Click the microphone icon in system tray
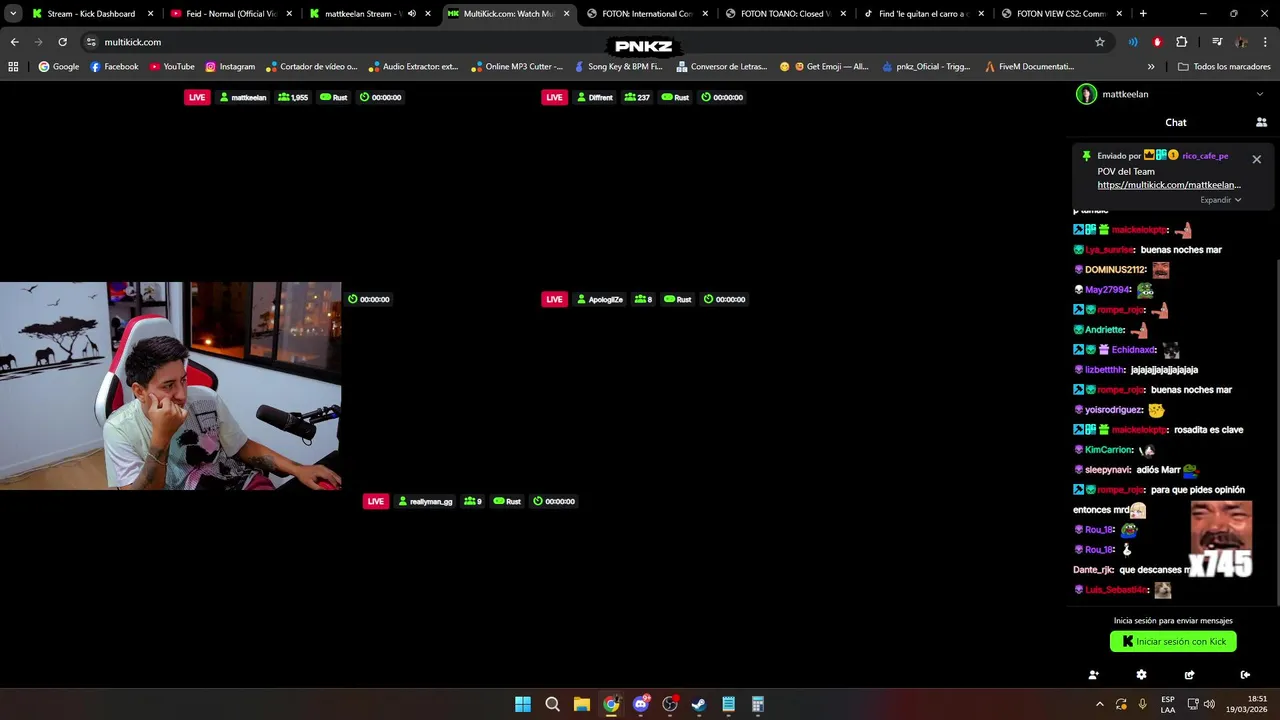1280x720 pixels. pyautogui.click(x=1142, y=704)
